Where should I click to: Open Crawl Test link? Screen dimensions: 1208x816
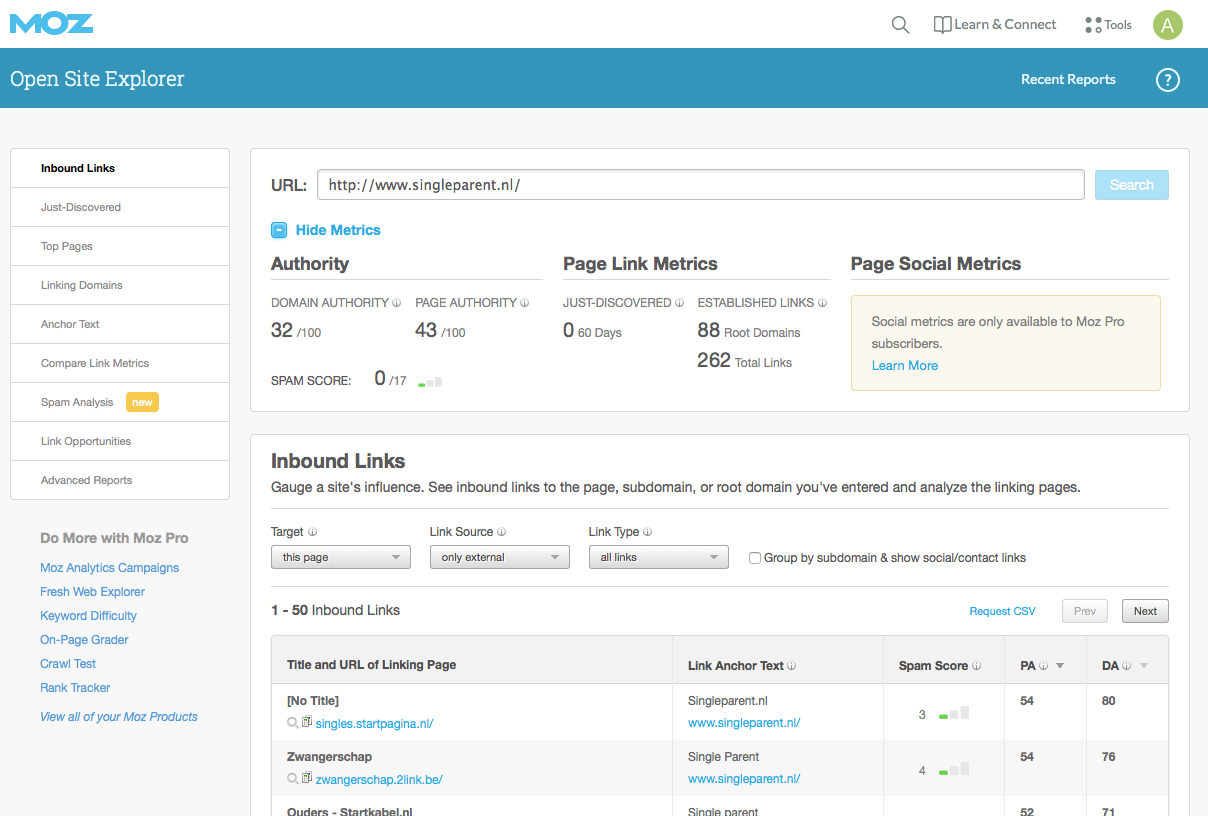(x=68, y=664)
